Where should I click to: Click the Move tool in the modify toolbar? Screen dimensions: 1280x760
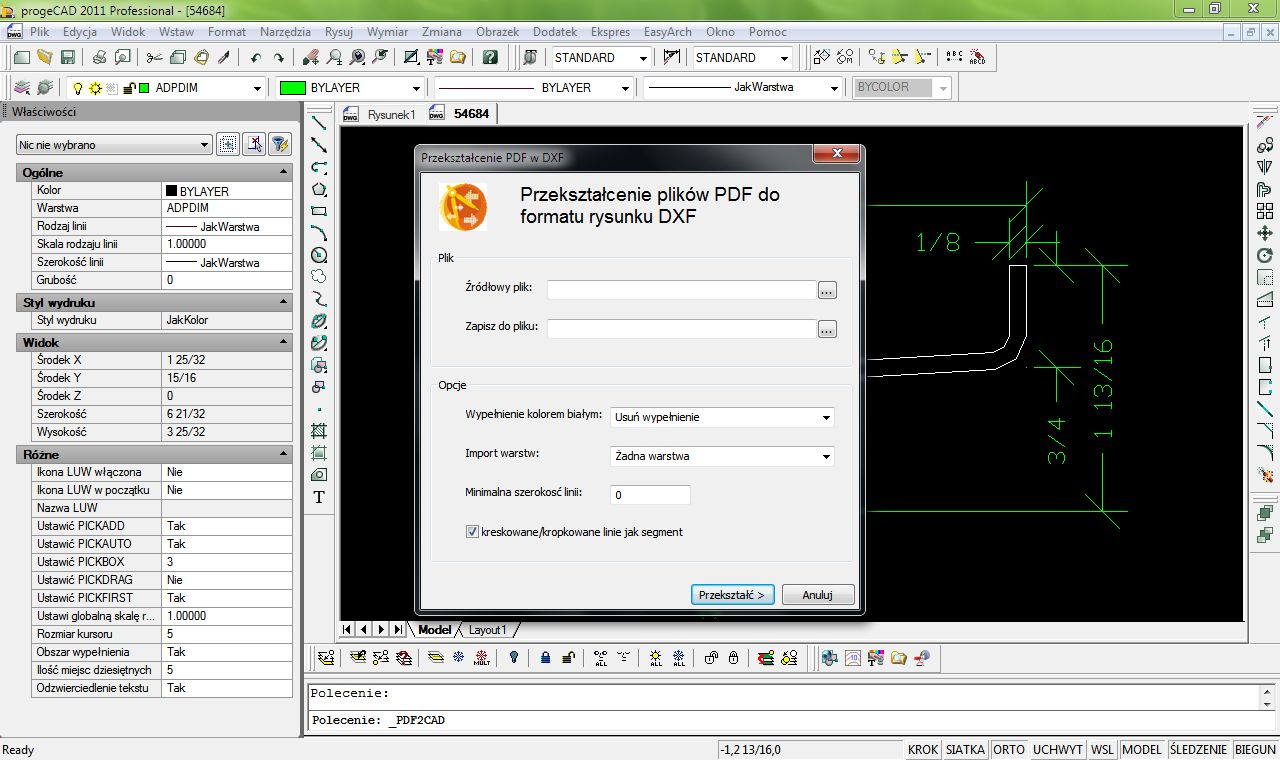[x=1265, y=233]
